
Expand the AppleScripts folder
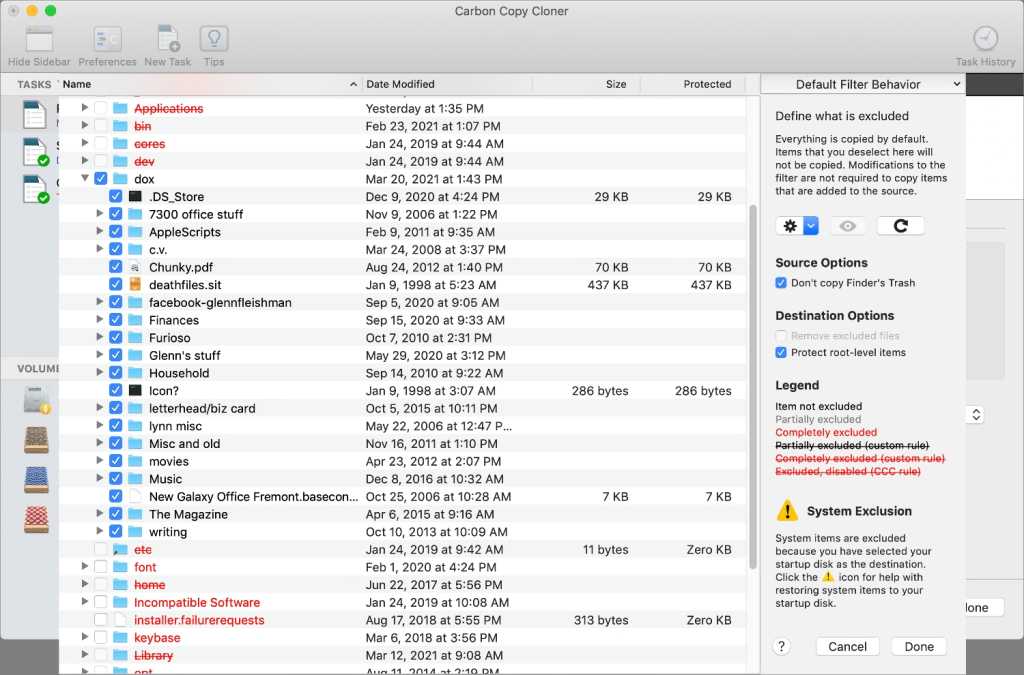point(99,231)
